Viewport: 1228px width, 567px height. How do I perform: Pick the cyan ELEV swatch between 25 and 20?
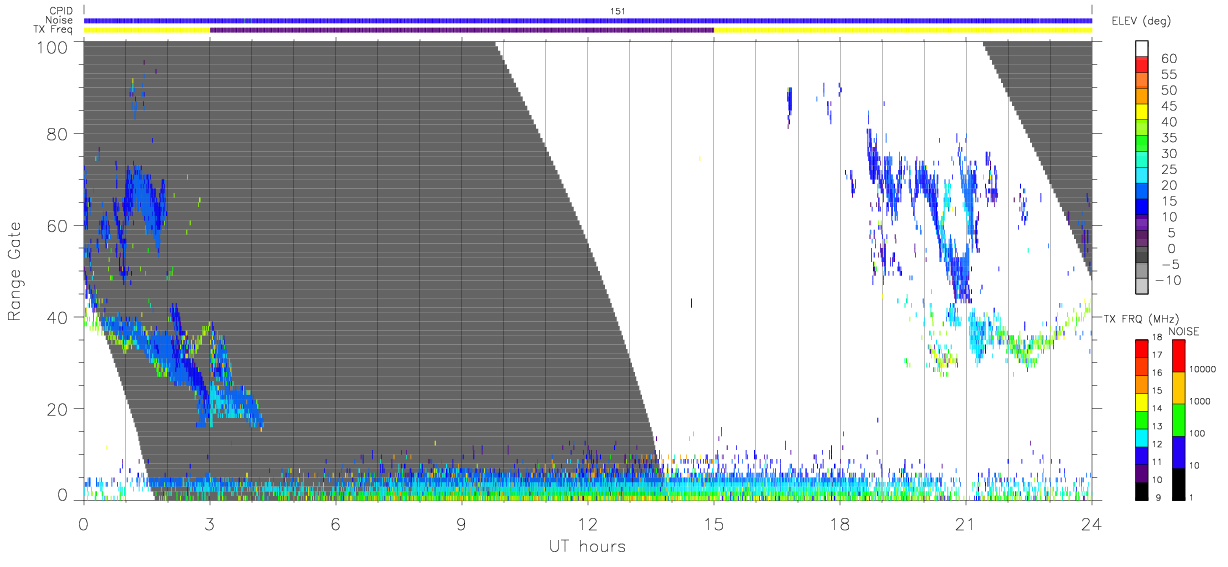(x=1142, y=177)
